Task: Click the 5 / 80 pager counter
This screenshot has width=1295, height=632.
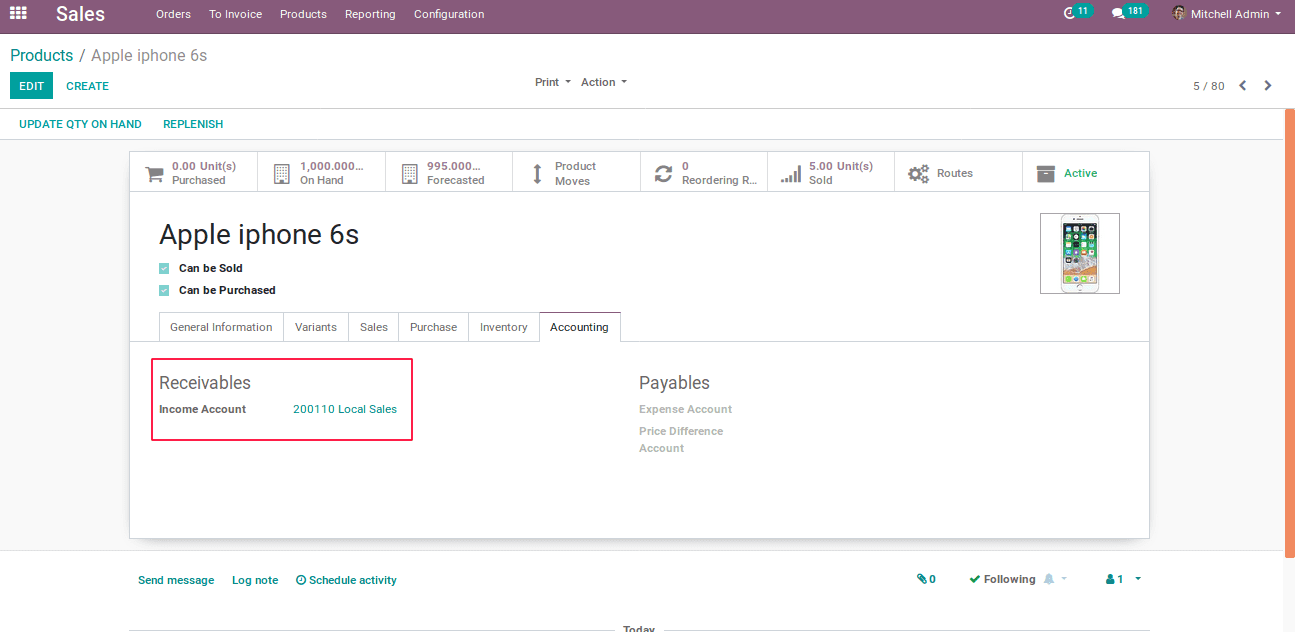Action: coord(1208,86)
